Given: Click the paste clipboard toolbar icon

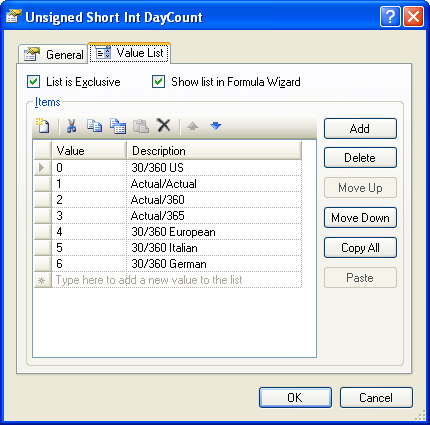Looking at the screenshot, I should click(141, 126).
